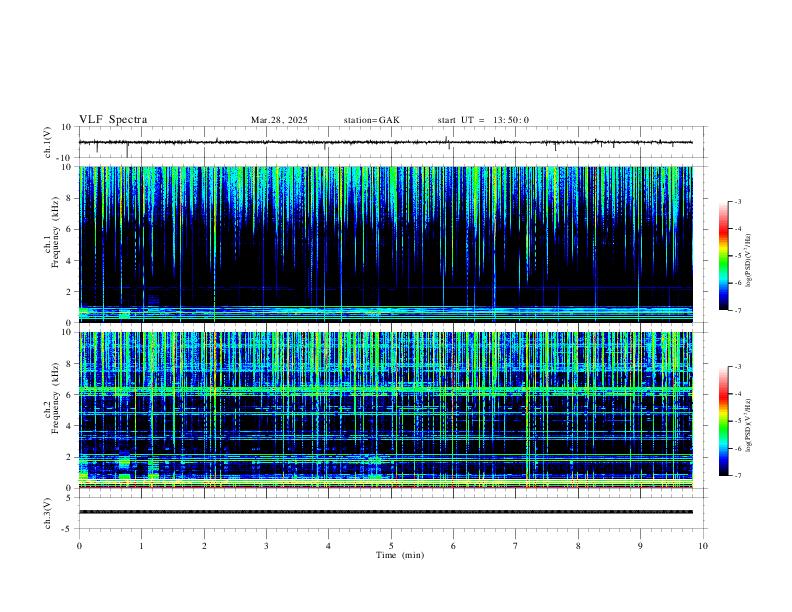
Task: Select the ch.2 colorbar log(PSD) unit label
Action: [748, 425]
